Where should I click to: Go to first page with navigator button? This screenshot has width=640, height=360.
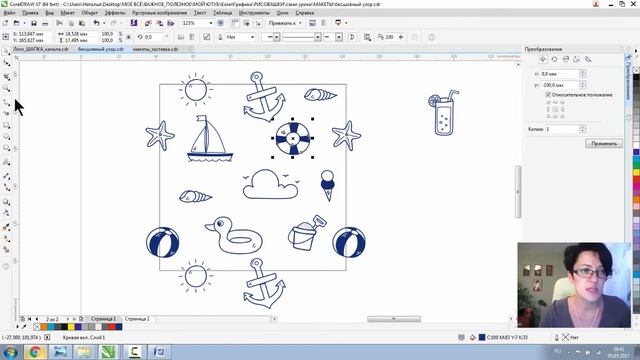click(29, 319)
